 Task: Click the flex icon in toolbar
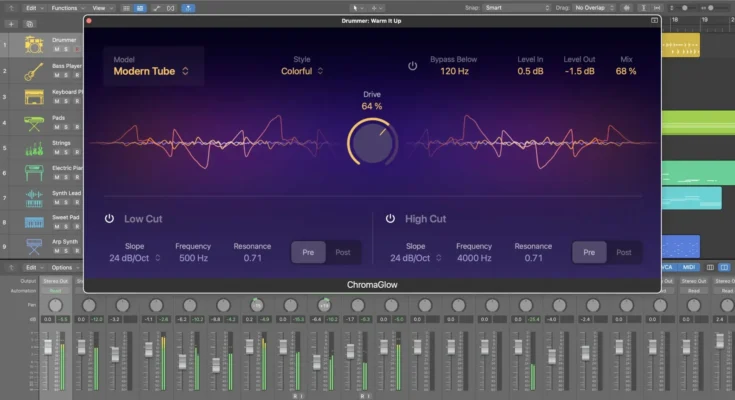(x=171, y=8)
